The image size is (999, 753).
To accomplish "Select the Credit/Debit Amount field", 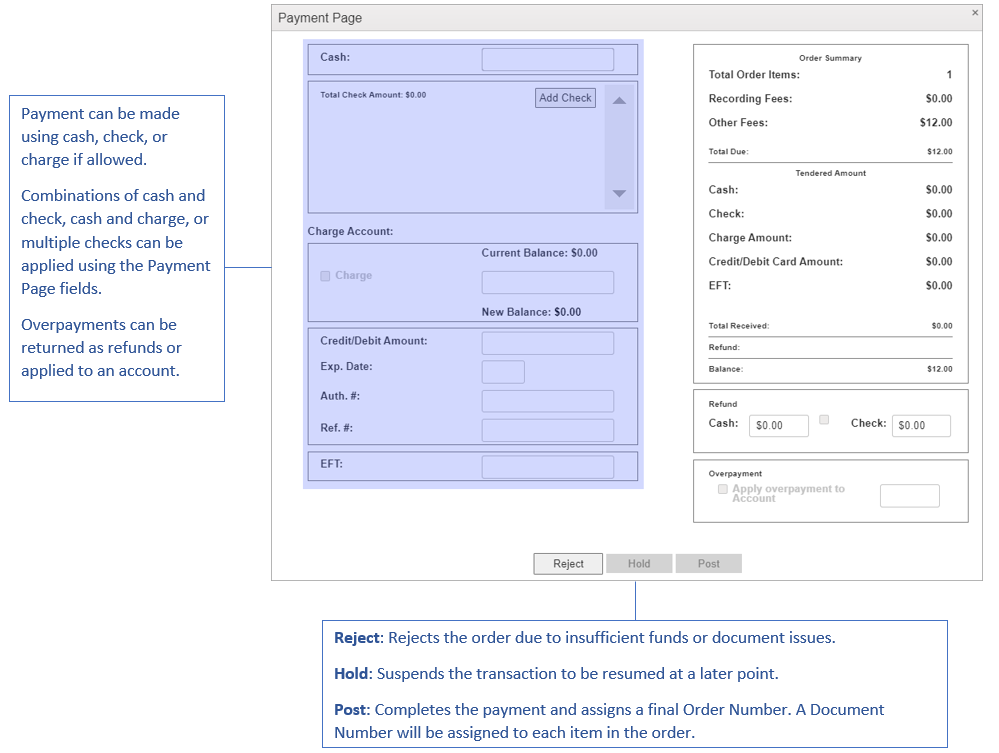I will (547, 343).
